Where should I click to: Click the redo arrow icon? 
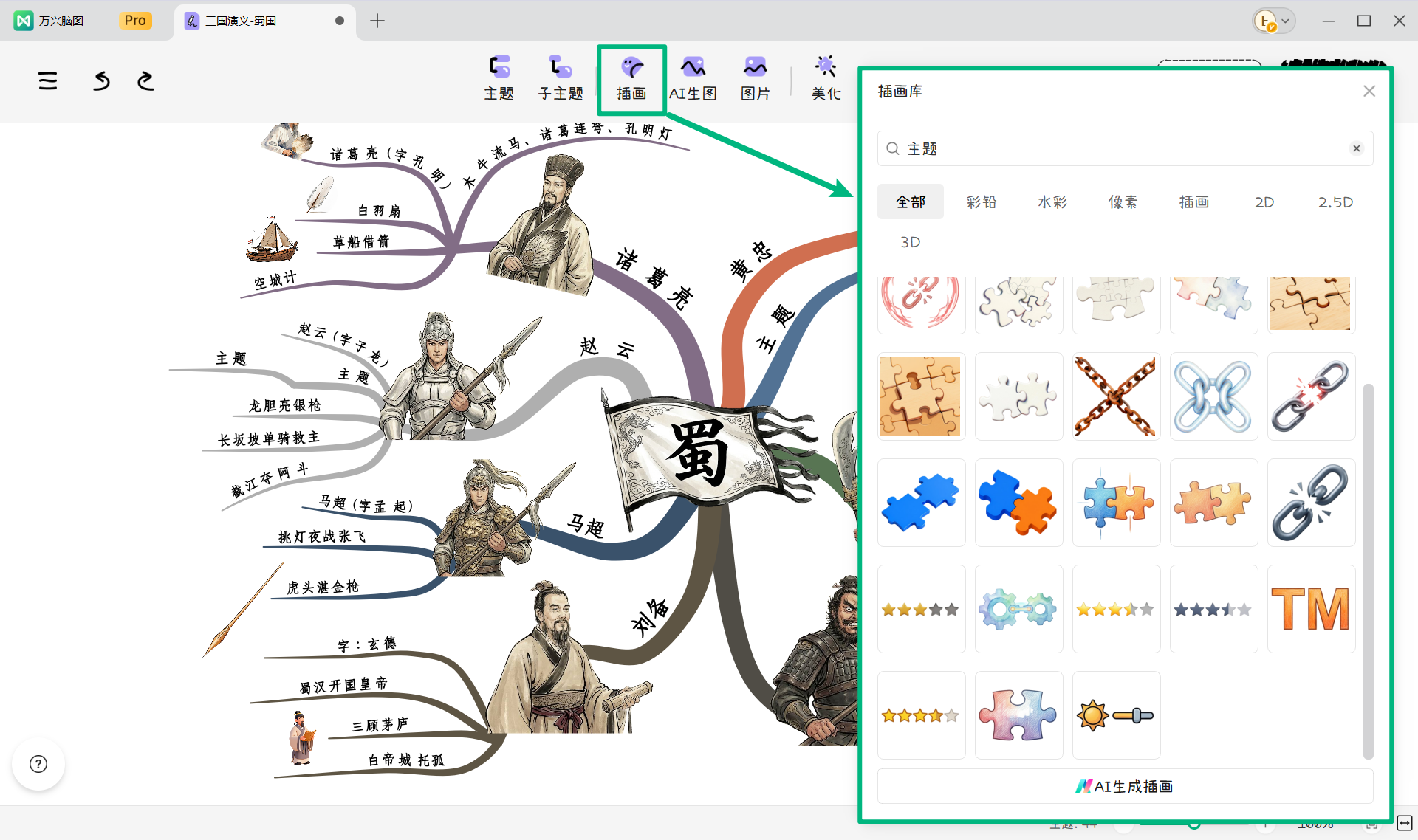[145, 81]
